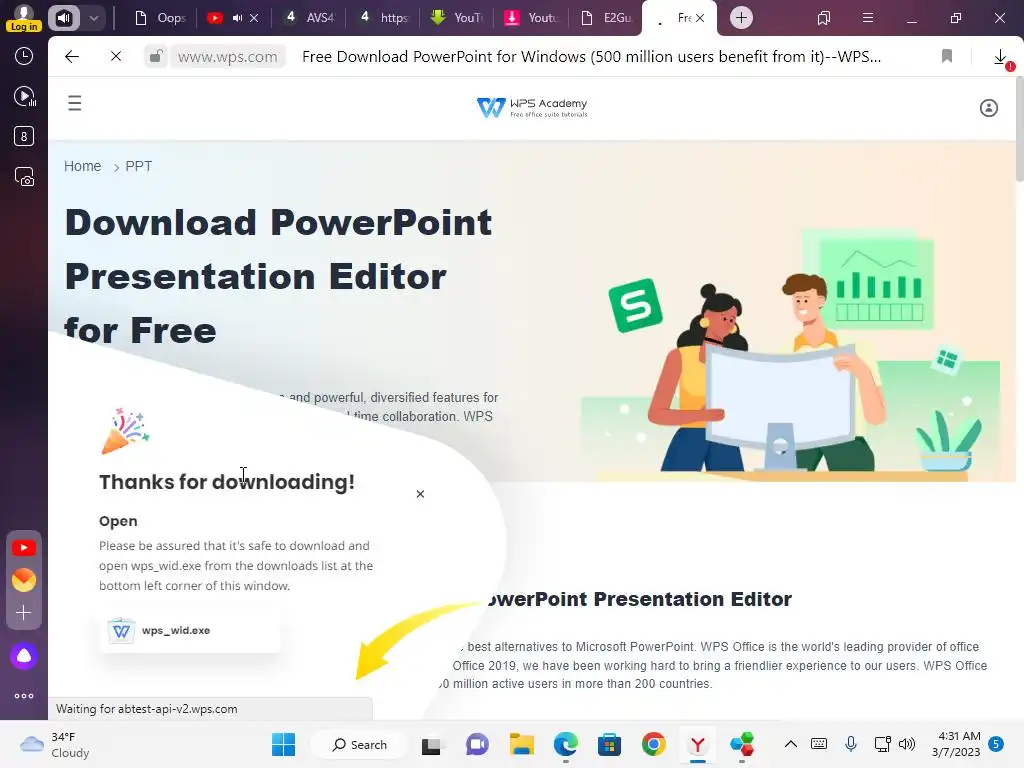Image resolution: width=1024 pixels, height=768 pixels.
Task: Switch to the AVS4 tab
Action: 310,18
